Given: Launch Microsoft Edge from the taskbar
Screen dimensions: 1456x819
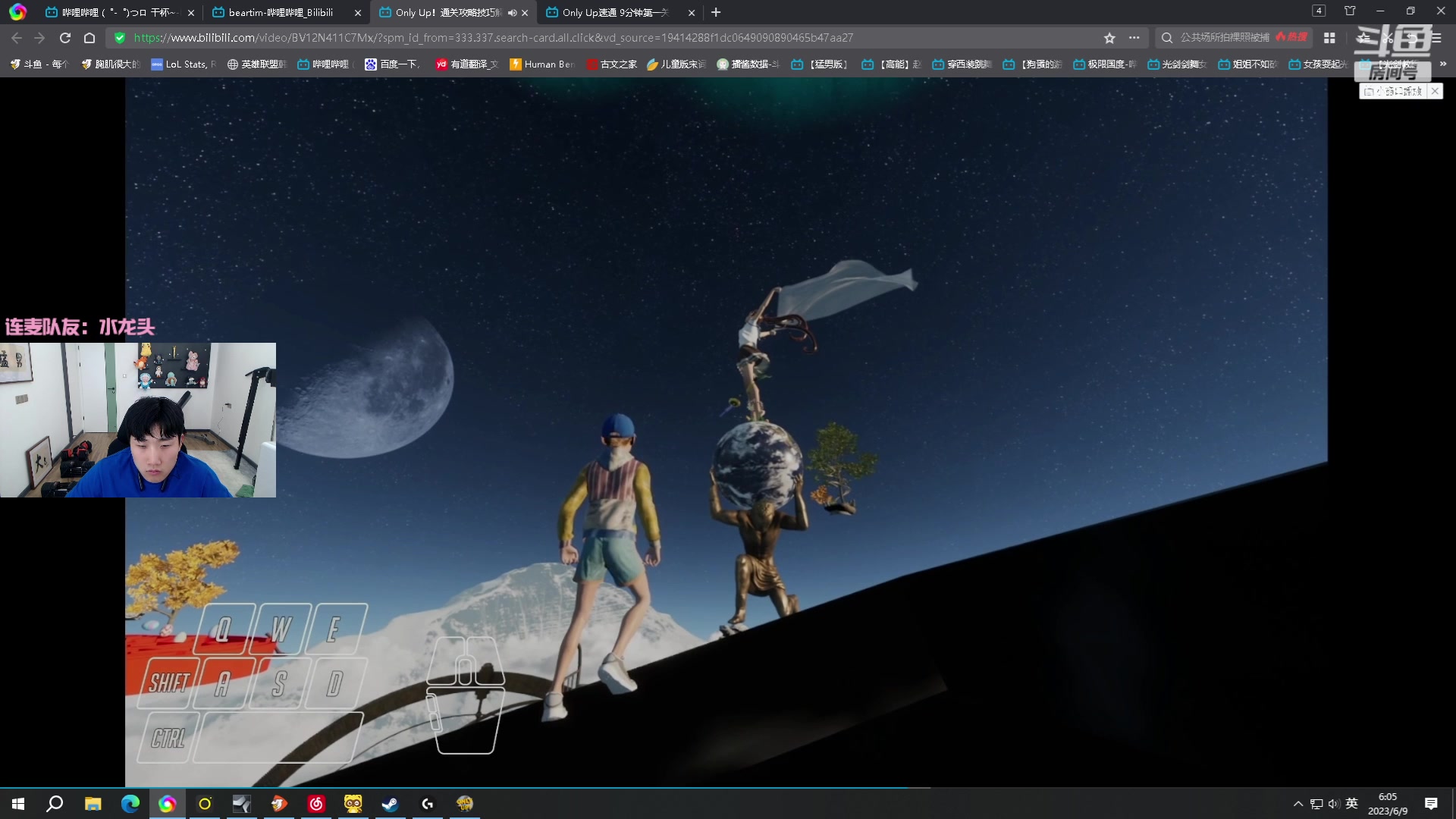Looking at the screenshot, I should tap(130, 804).
